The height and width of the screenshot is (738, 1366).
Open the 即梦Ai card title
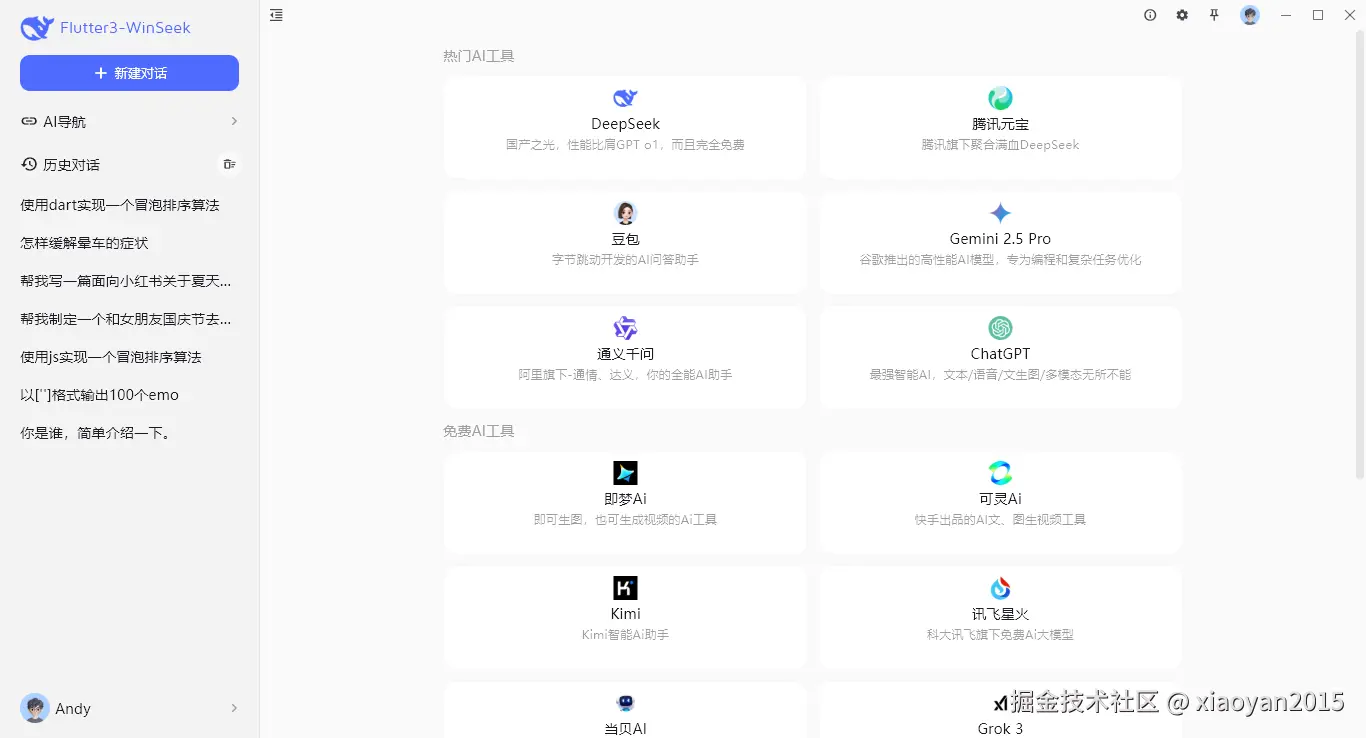625,499
